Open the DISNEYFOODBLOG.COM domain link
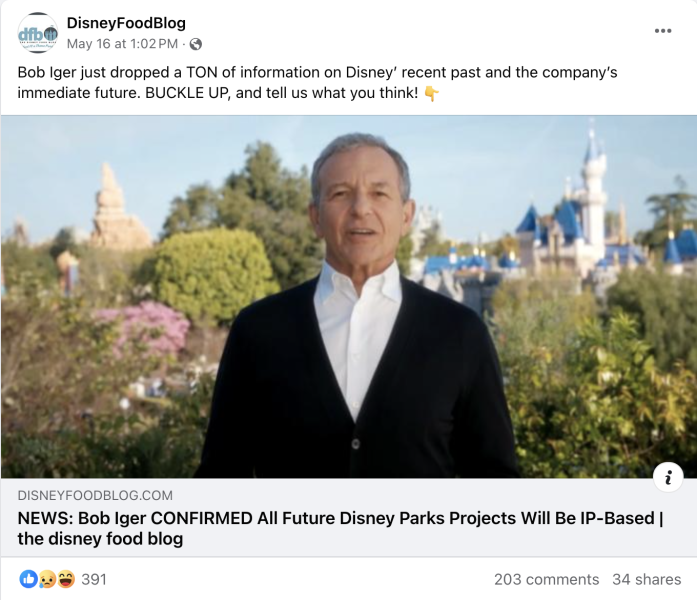Viewport: 697px width, 600px height. coord(95,495)
